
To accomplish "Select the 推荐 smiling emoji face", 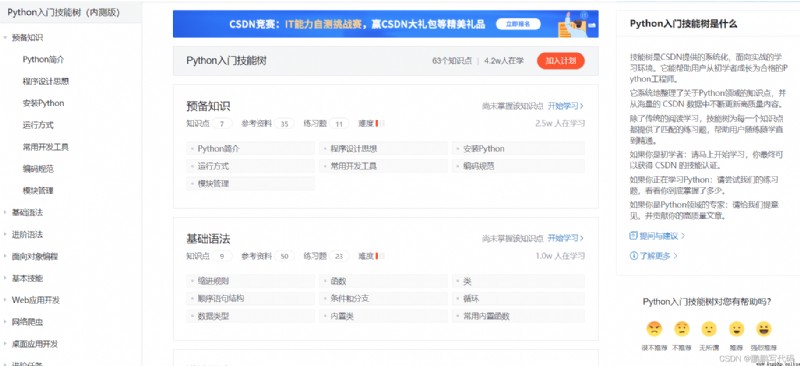I will (x=736, y=329).
